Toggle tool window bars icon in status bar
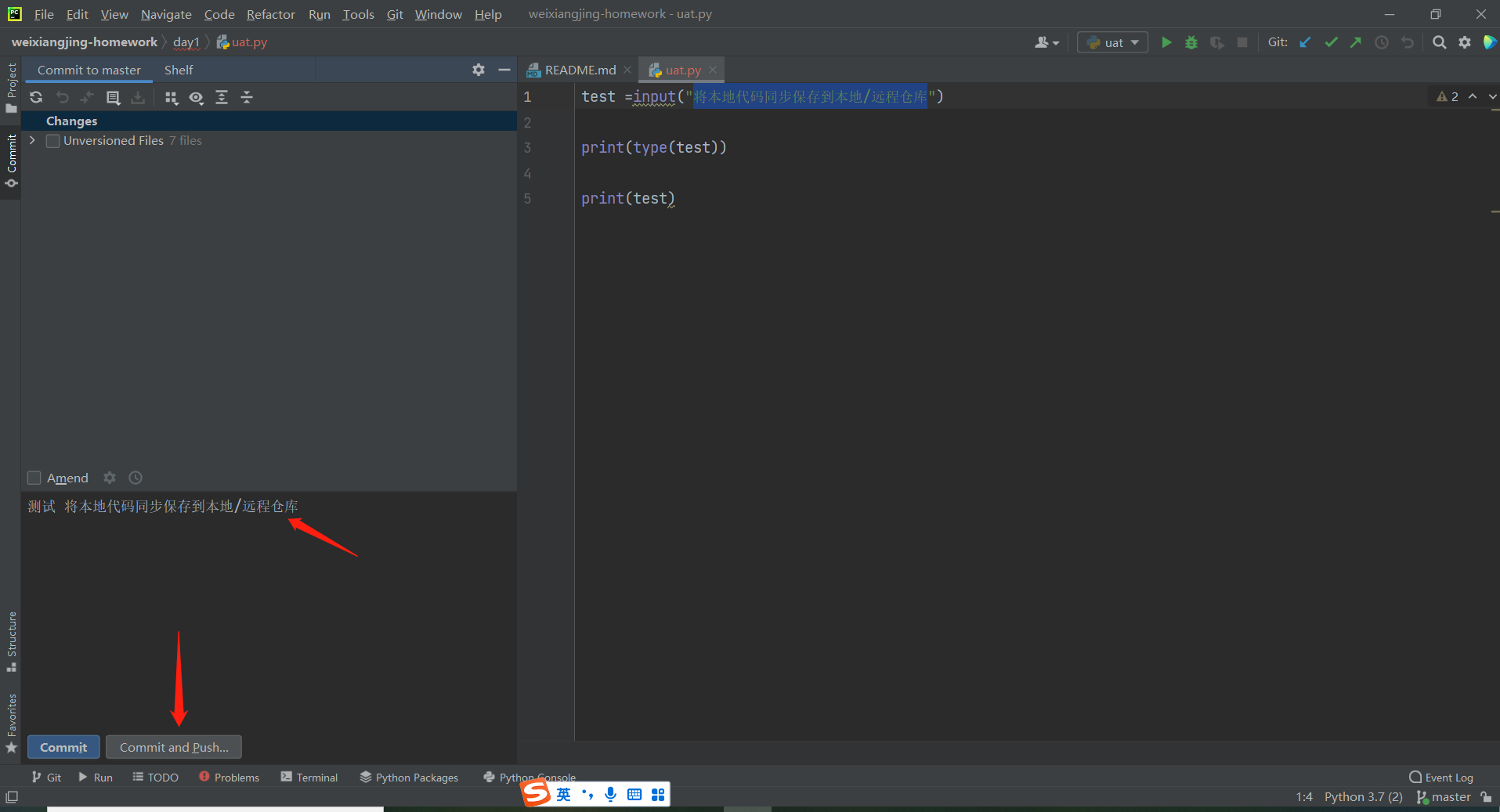Viewport: 1500px width, 812px height. (12, 797)
